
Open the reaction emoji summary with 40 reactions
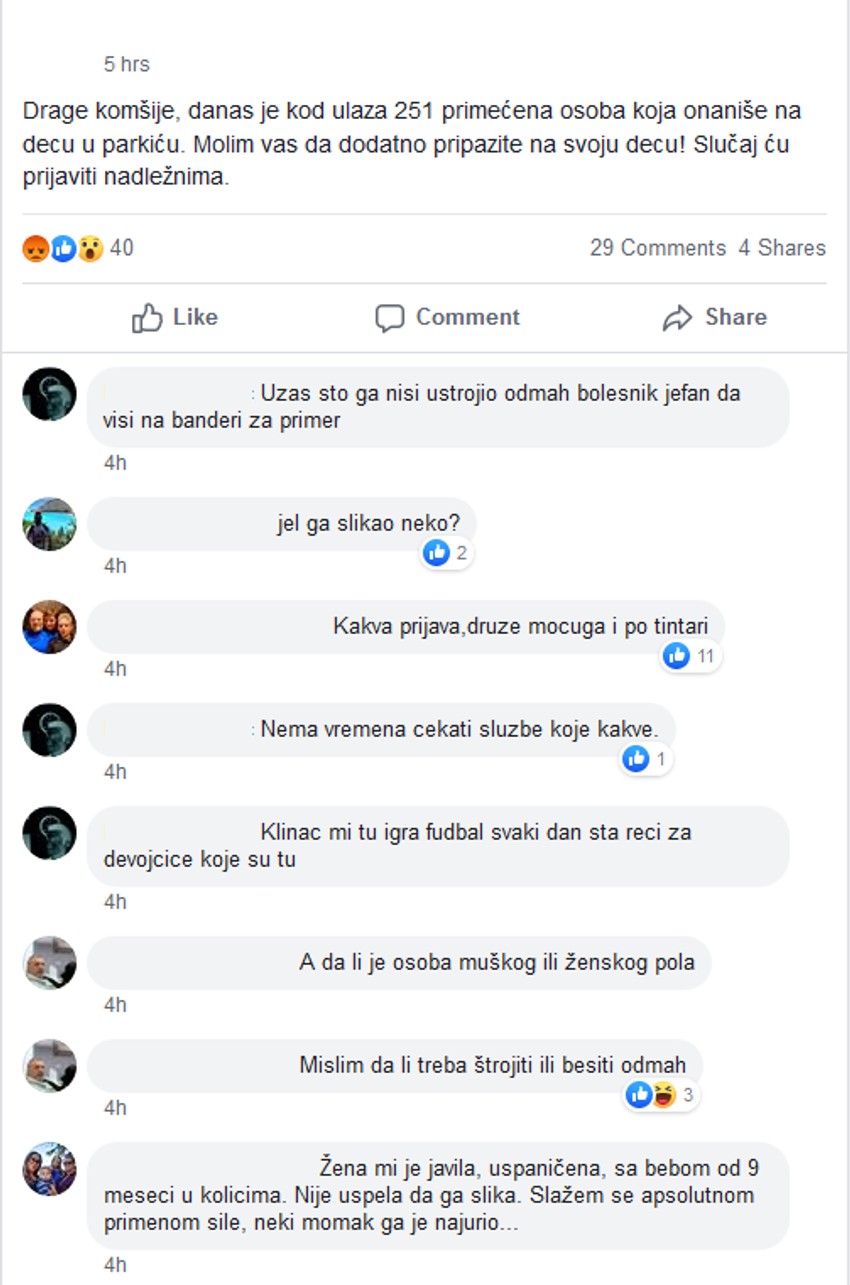(77, 248)
